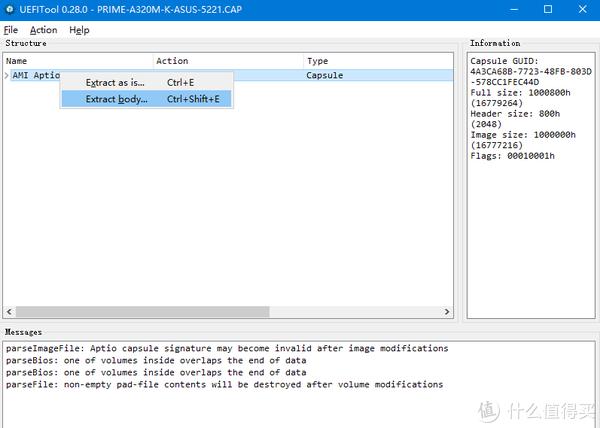Click the Flags: 00010001h line
The height and width of the screenshot is (428, 600).
[x=512, y=156]
